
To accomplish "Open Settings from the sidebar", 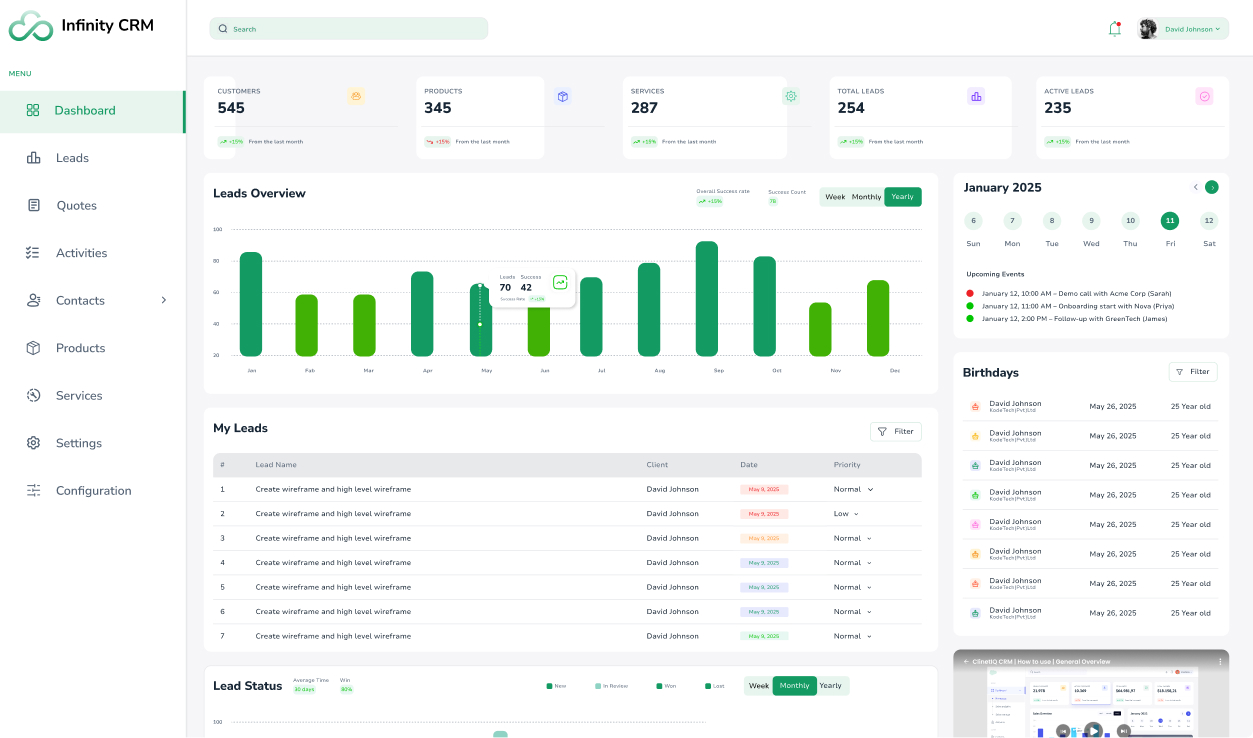I will tap(79, 443).
